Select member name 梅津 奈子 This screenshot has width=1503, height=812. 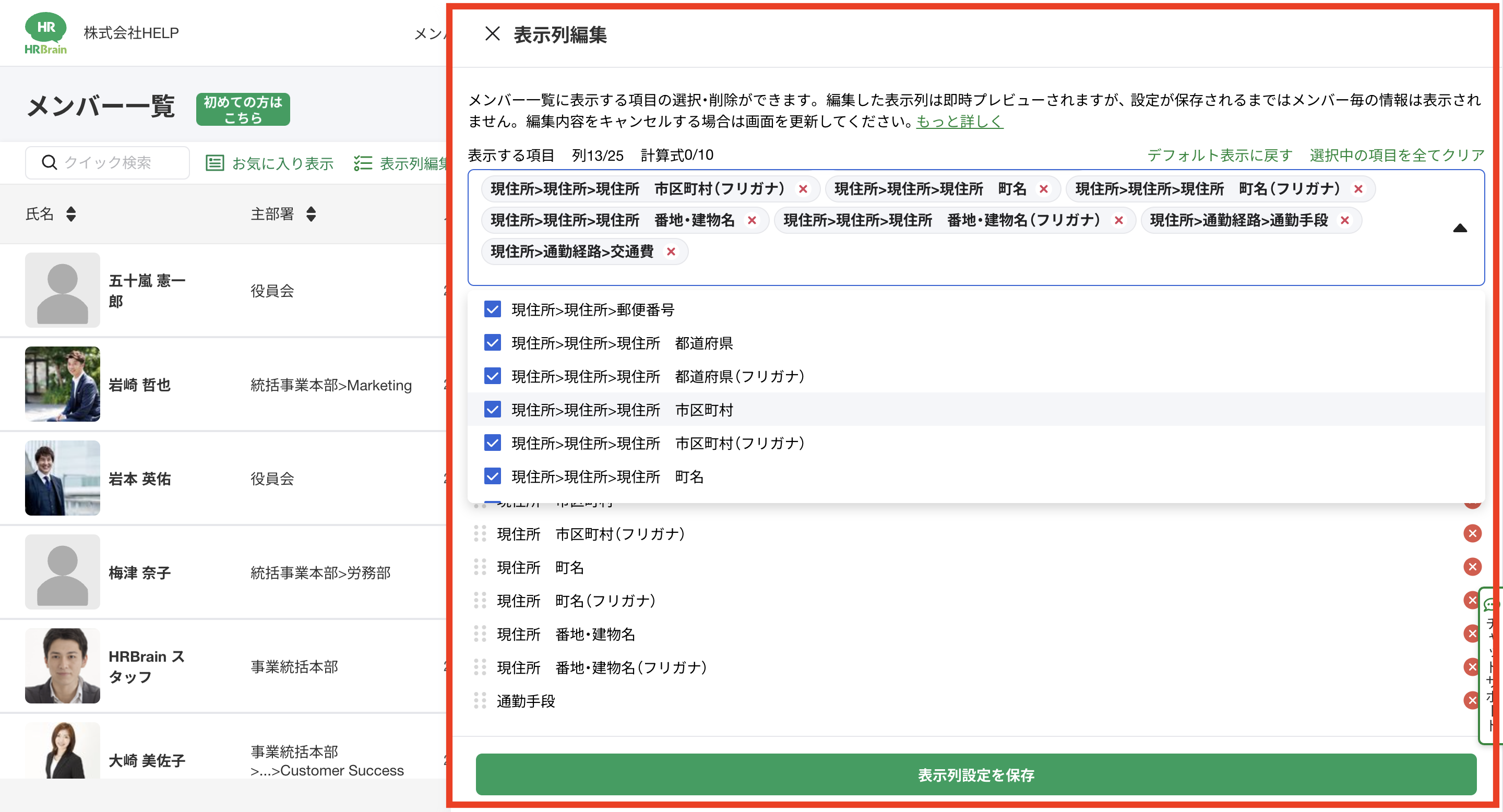pyautogui.click(x=139, y=572)
